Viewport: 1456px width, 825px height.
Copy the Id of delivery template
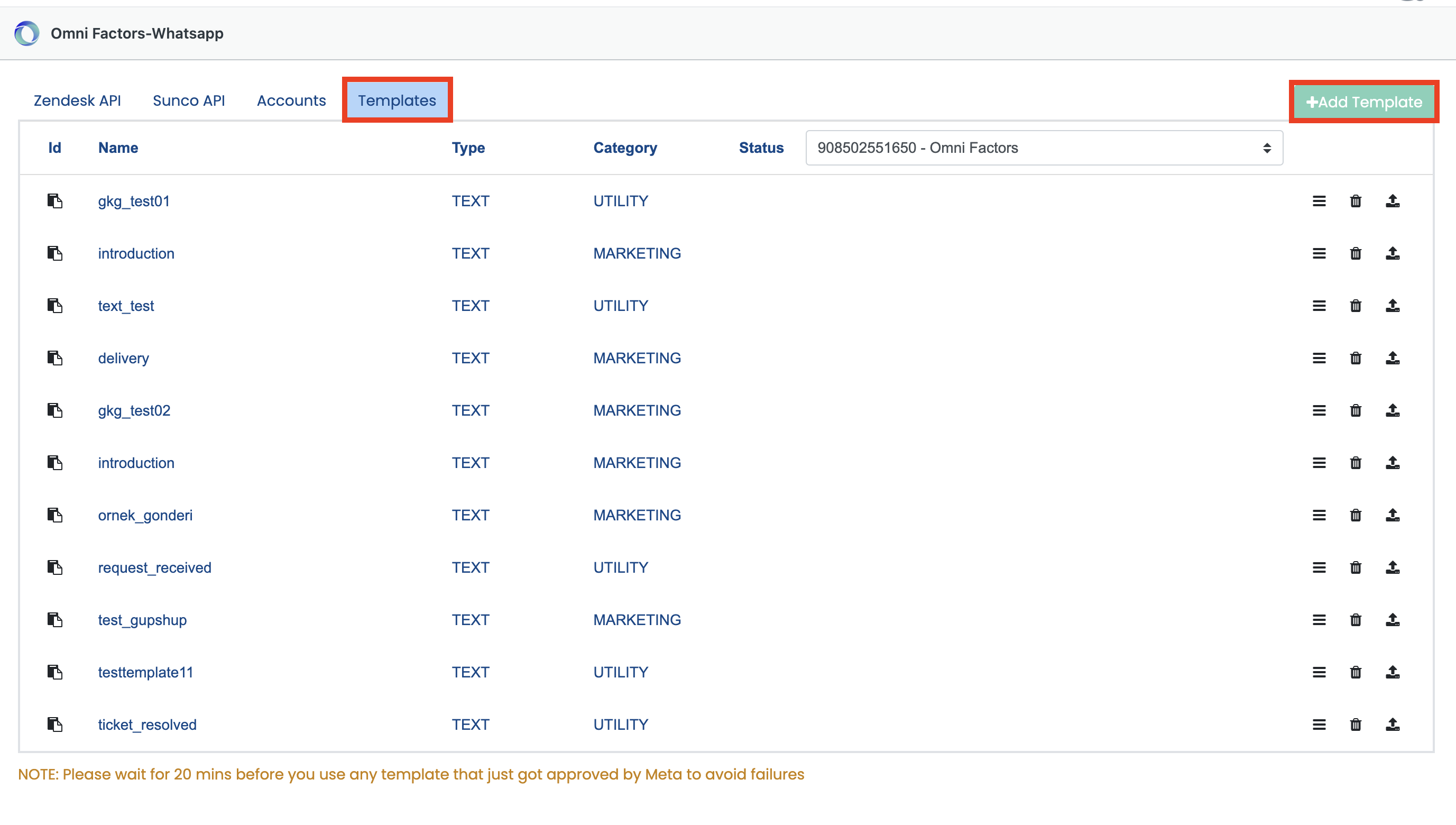55,358
